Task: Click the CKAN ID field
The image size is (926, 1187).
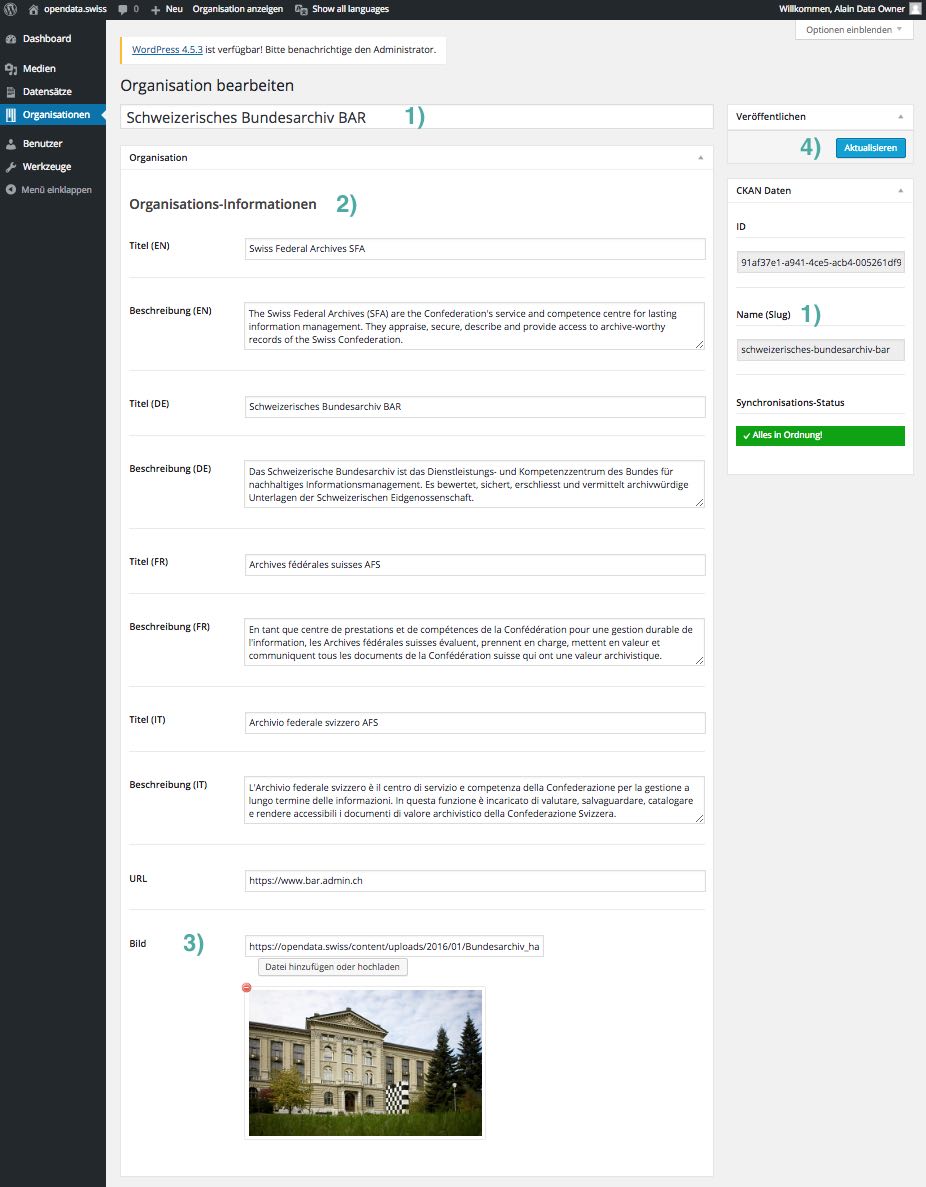Action: point(820,263)
